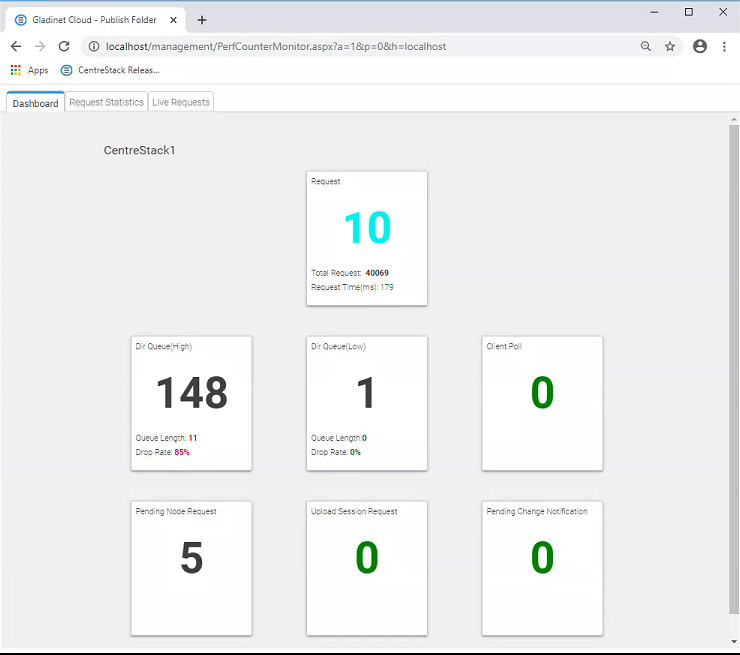Close the browser window
Screen dimensions: 740x655
click(x=723, y=12)
